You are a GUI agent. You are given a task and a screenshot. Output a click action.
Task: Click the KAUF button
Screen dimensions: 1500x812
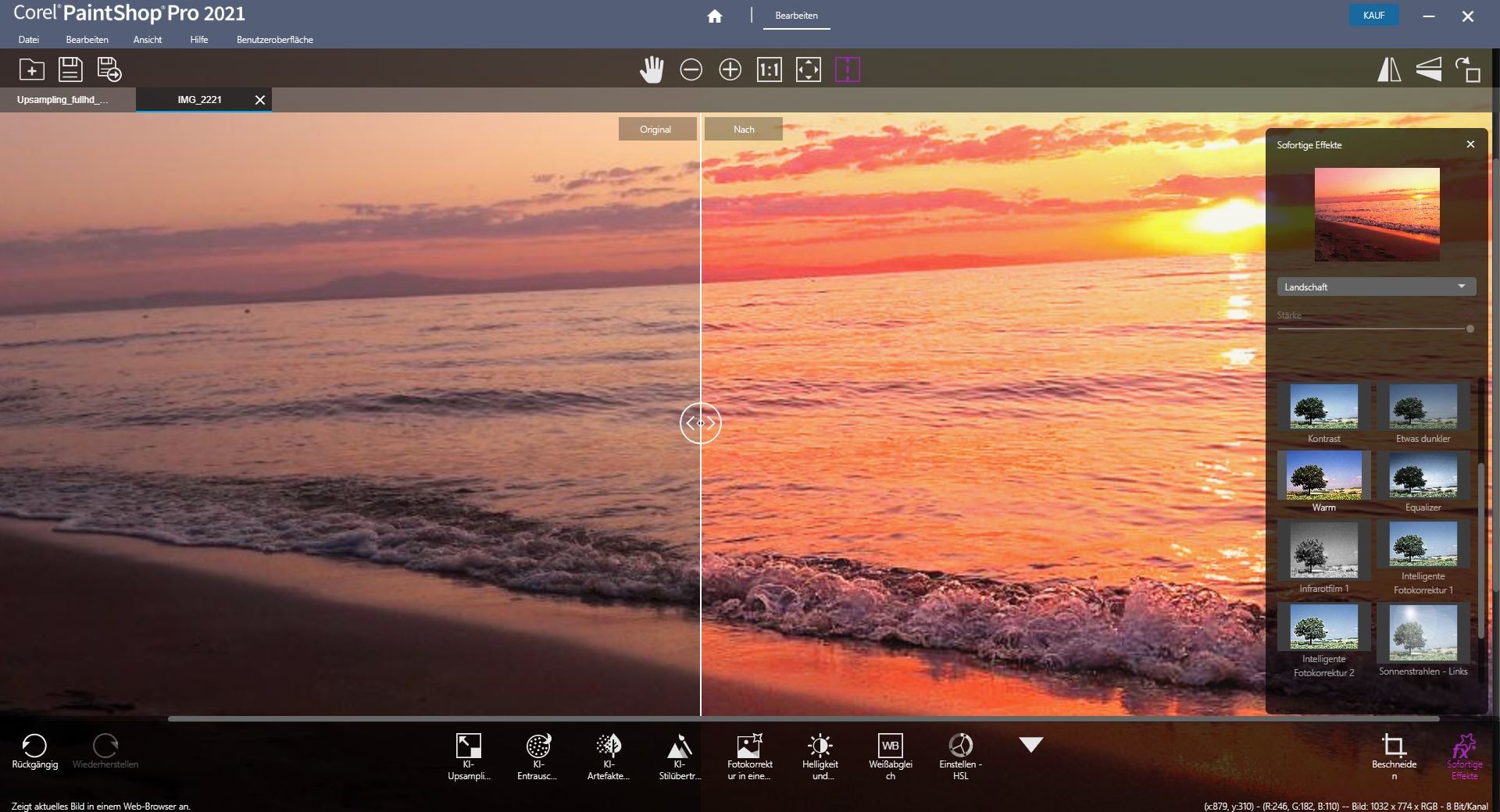[x=1373, y=16]
